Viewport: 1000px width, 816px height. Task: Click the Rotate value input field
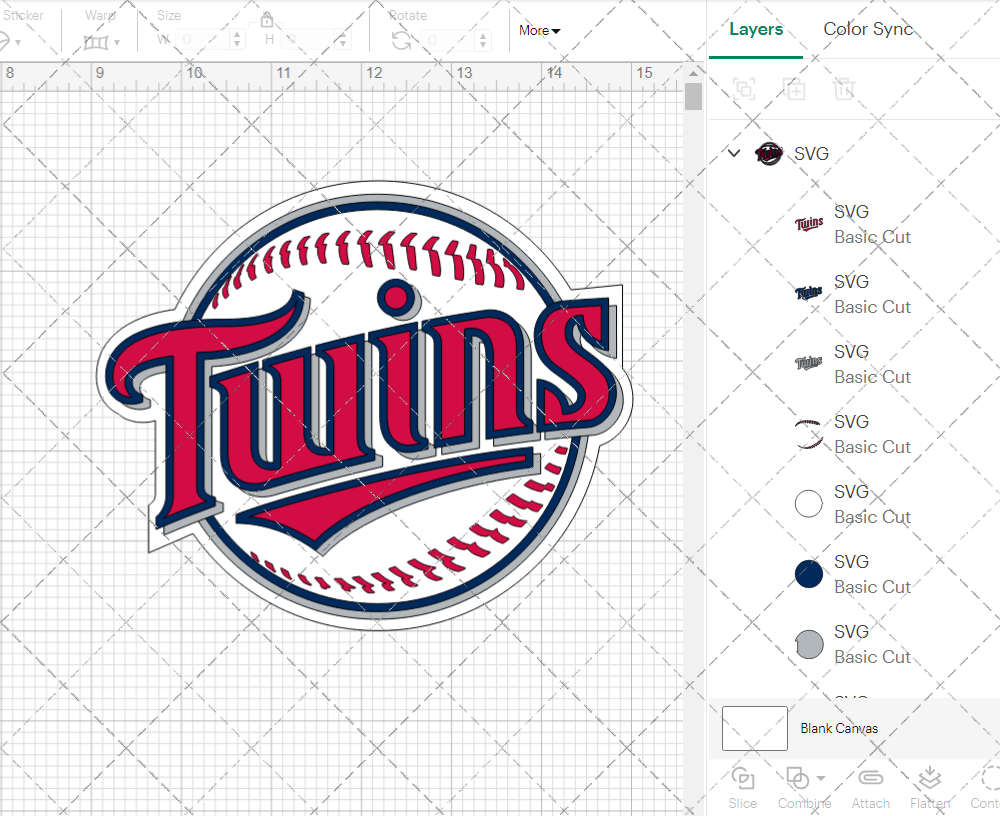click(449, 40)
